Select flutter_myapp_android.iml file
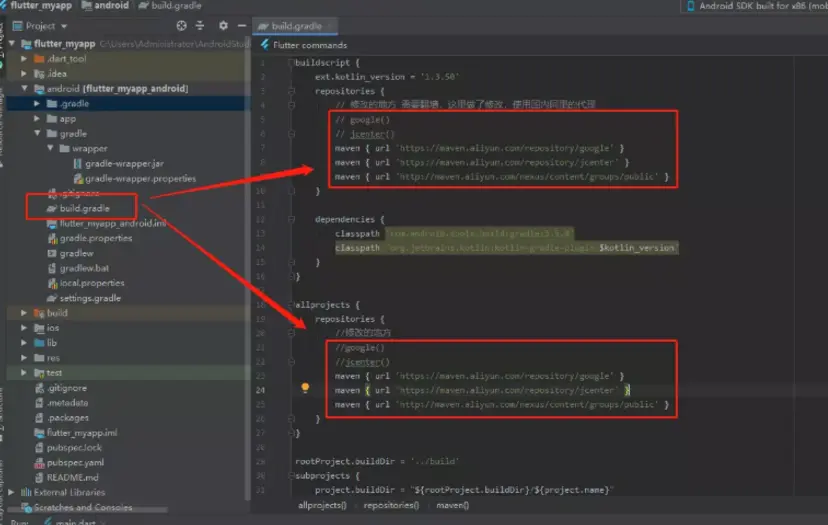Viewport: 828px width, 525px height. [x=112, y=224]
